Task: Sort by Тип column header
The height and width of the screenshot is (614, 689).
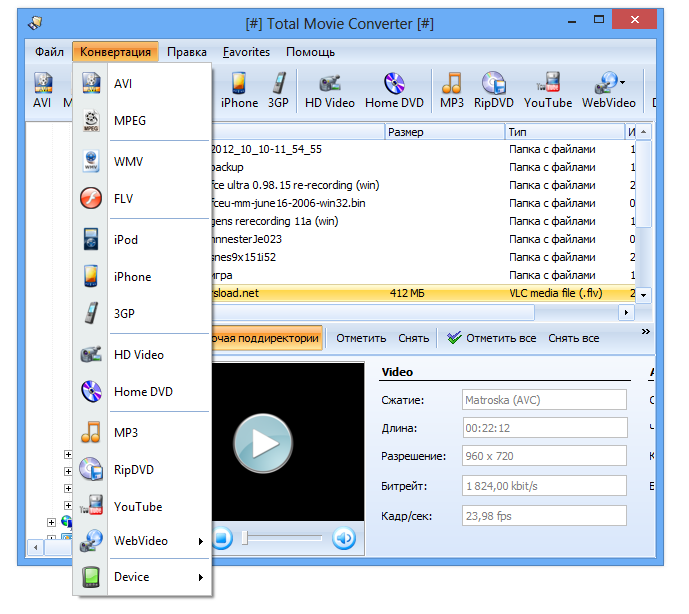Action: click(x=564, y=132)
